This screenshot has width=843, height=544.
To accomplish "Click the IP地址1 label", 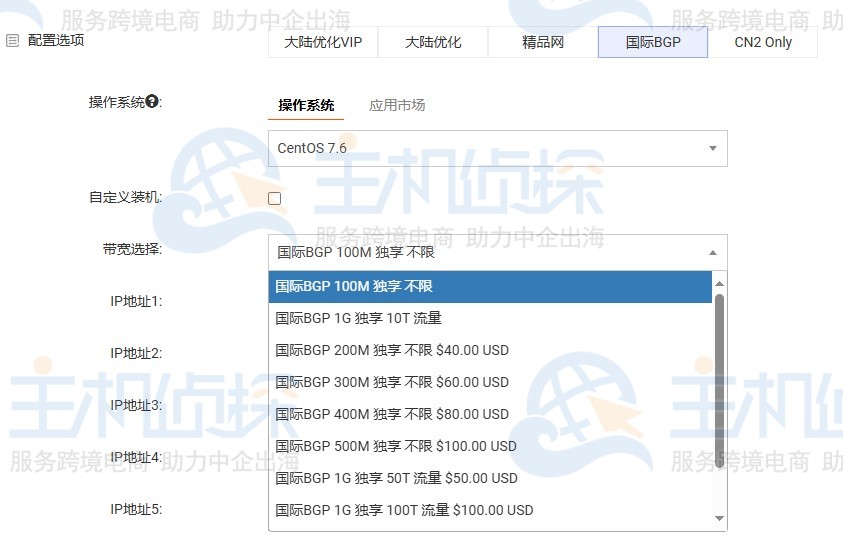I will 136,301.
